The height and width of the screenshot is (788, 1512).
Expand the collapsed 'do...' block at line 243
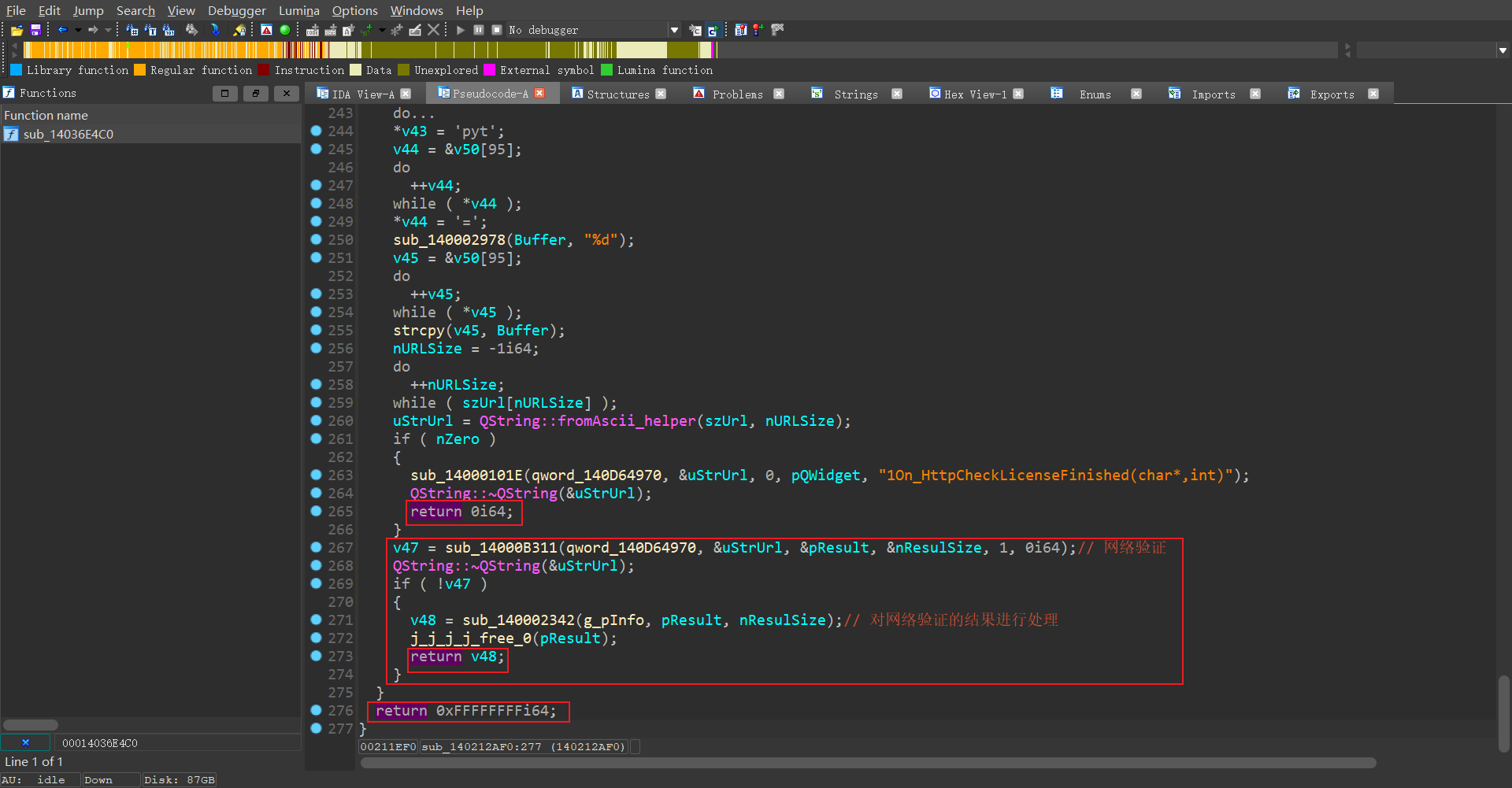pyautogui.click(x=413, y=113)
